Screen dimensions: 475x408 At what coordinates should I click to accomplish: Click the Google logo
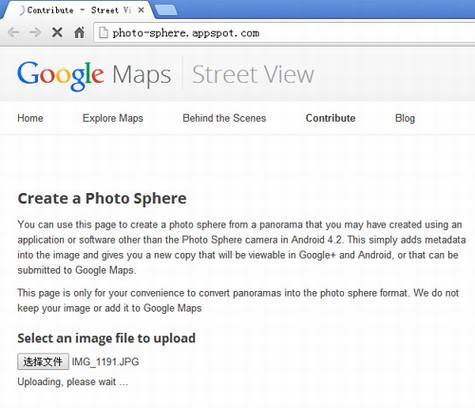(60, 76)
